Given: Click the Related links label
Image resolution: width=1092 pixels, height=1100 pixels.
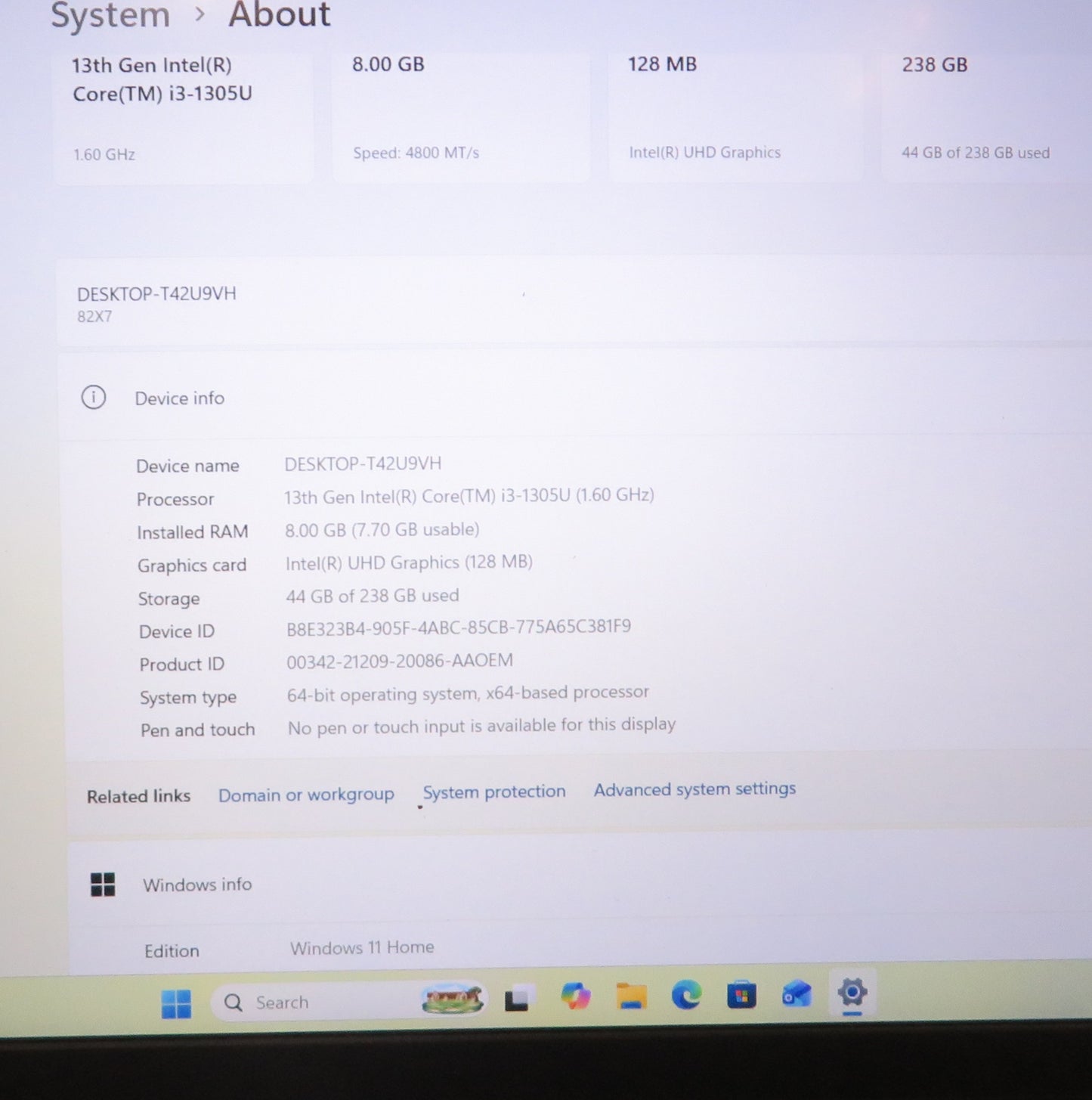Looking at the screenshot, I should (x=139, y=796).
